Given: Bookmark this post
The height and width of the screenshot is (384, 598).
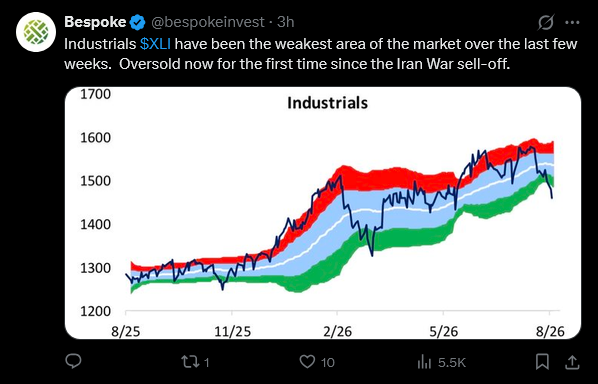Looking at the screenshot, I should point(542,362).
